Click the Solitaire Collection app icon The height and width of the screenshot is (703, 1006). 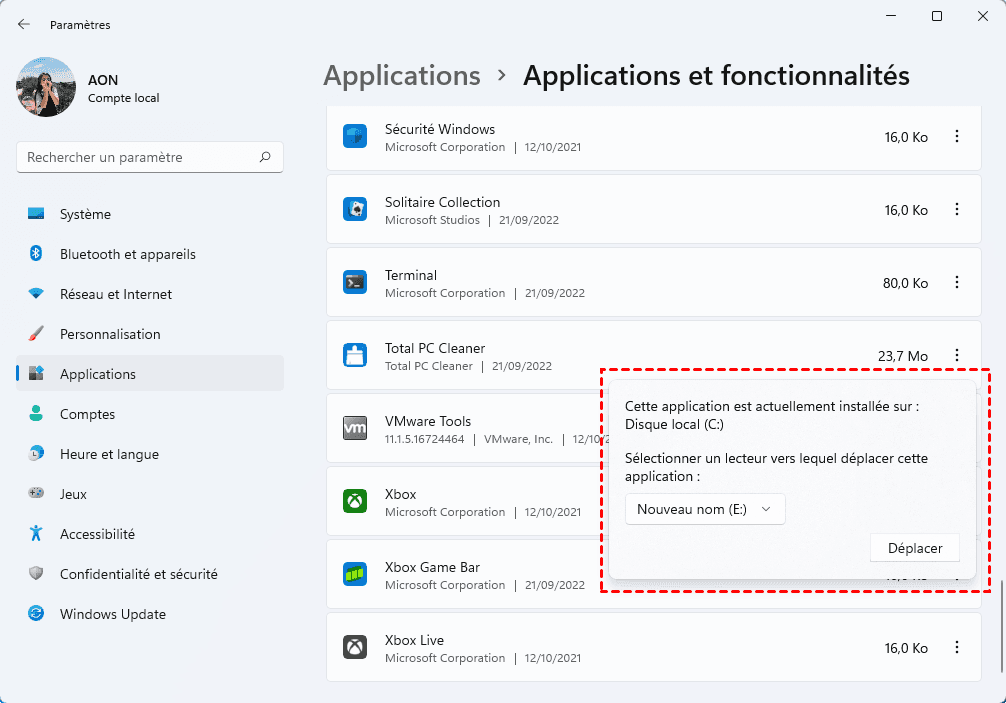coord(355,210)
